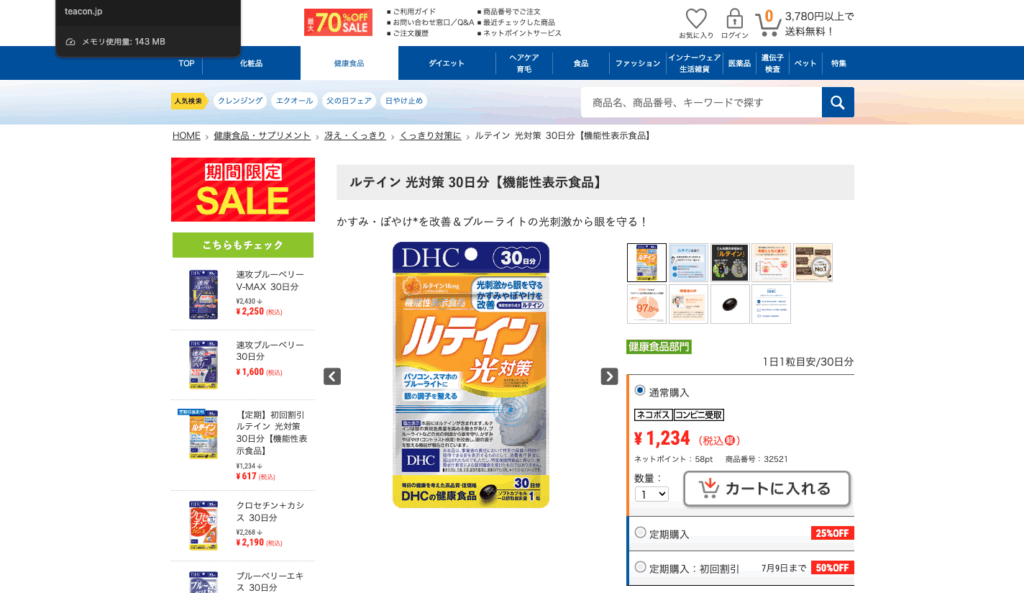This screenshot has width=1024, height=593.
Task: Click the 日やけ止め popular search tag
Action: point(404,101)
